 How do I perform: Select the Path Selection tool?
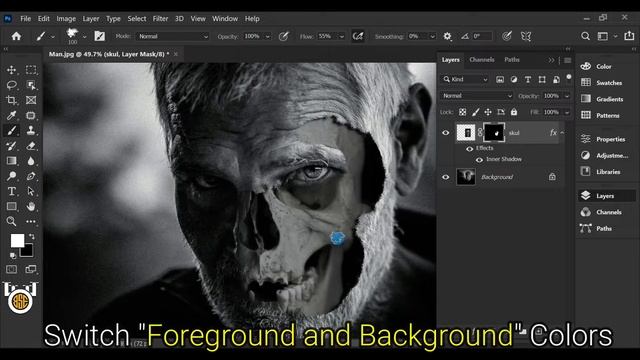tap(31, 191)
